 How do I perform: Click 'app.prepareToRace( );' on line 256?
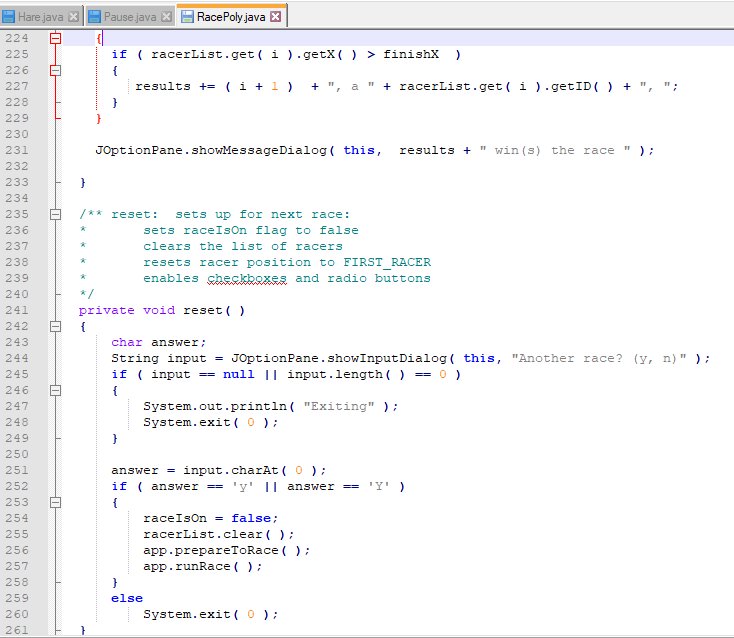tap(227, 550)
